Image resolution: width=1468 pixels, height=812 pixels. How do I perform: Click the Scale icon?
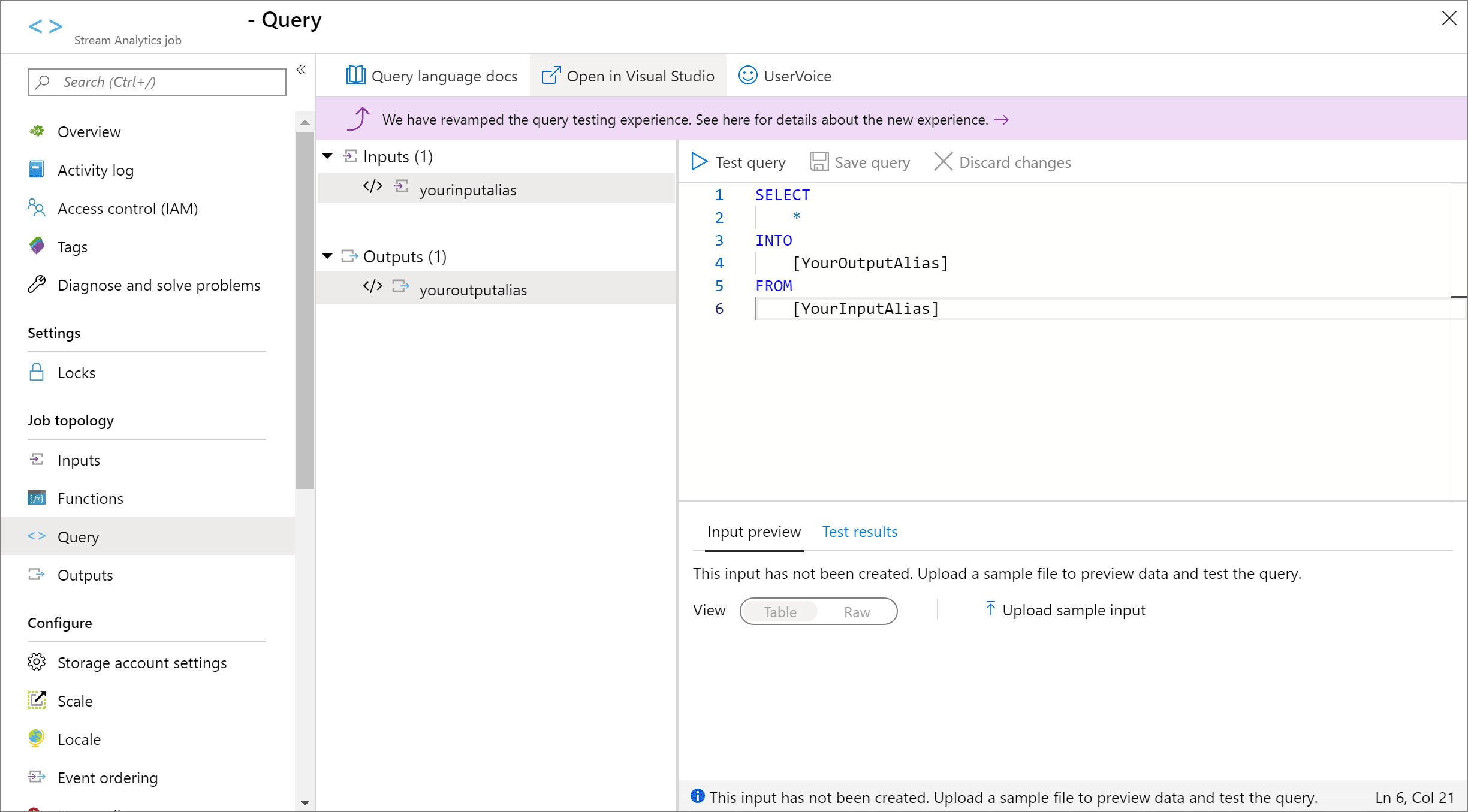point(37,700)
